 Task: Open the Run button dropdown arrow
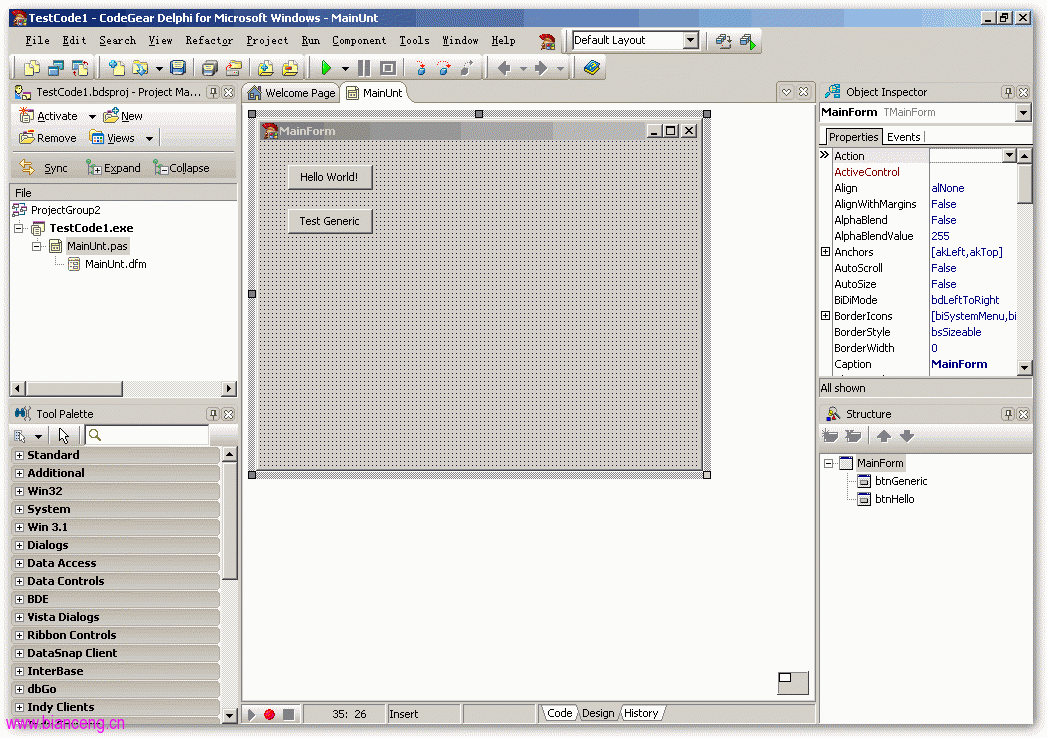pos(345,68)
